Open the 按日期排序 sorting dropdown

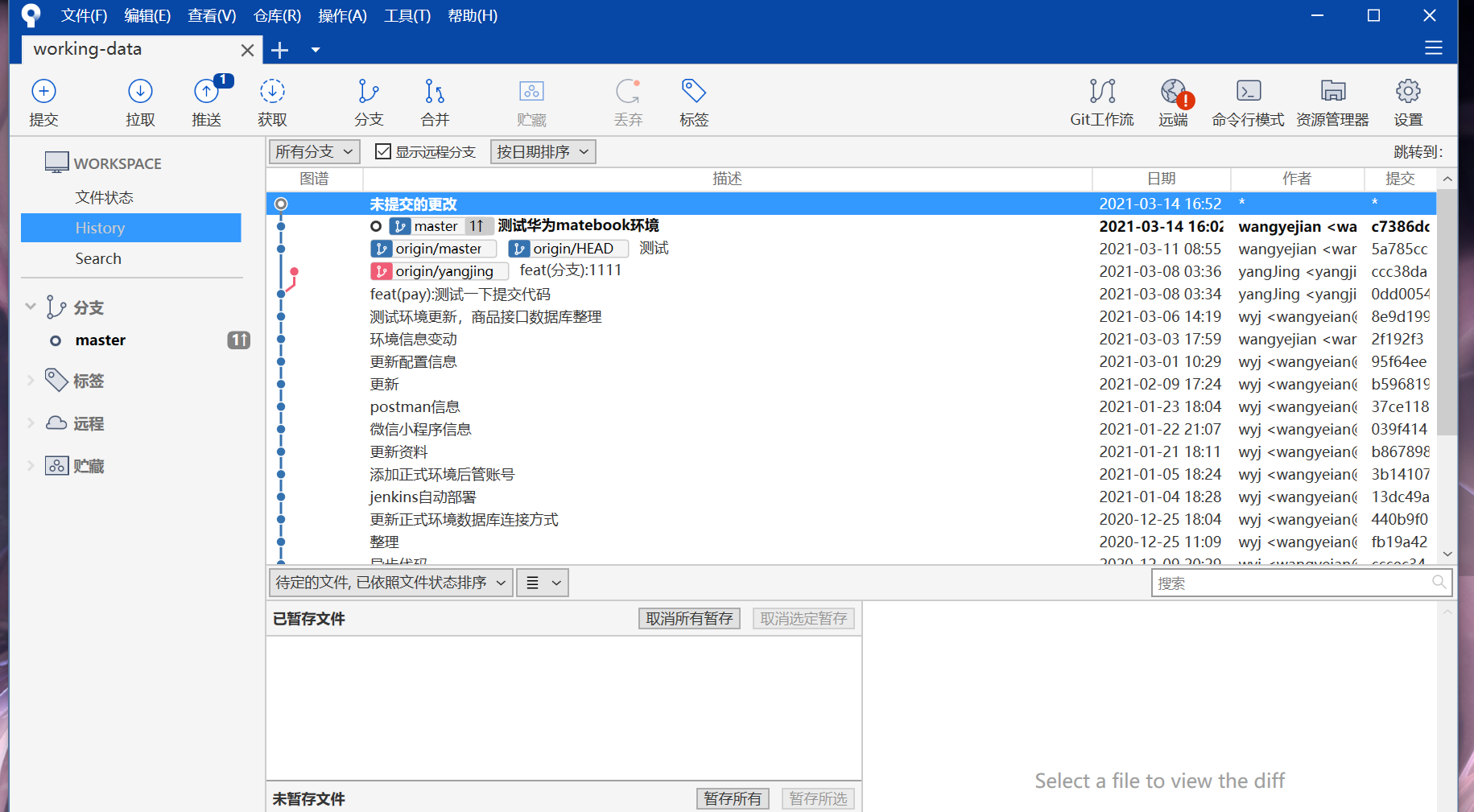pyautogui.click(x=543, y=151)
